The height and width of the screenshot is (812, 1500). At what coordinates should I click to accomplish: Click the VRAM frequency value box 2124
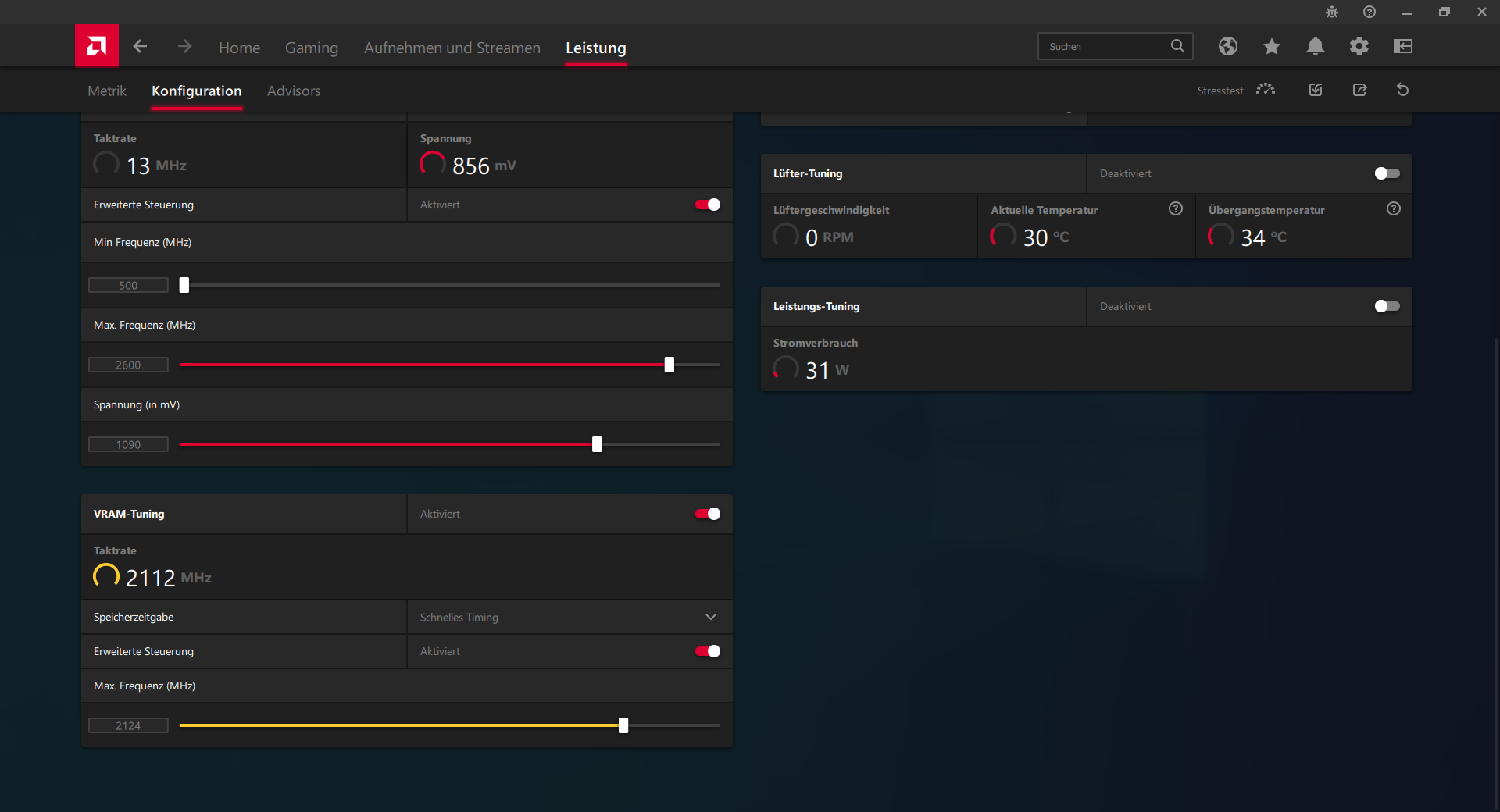point(128,725)
